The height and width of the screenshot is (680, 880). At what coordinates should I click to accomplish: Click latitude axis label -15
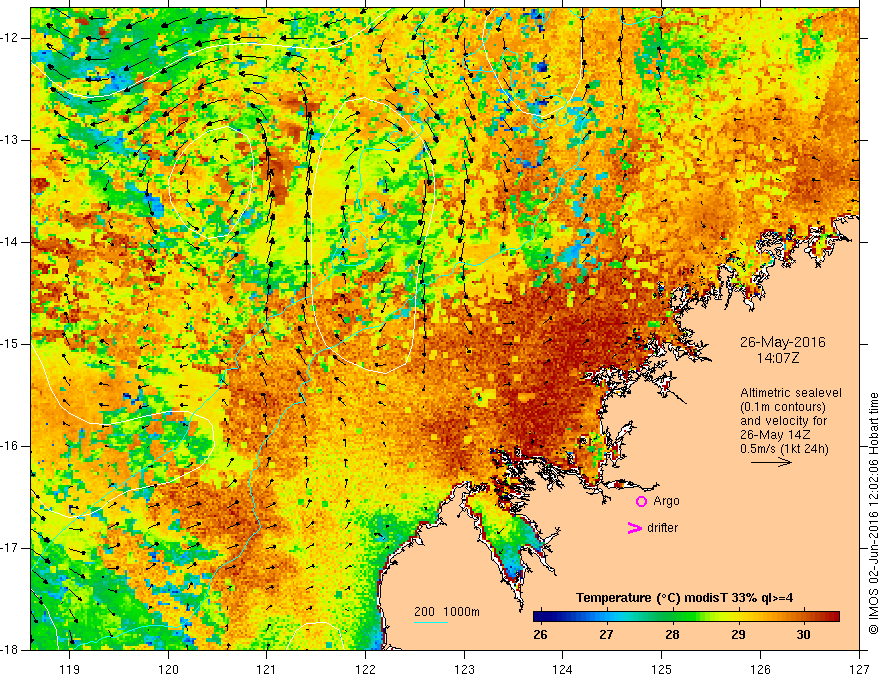[x=11, y=344]
